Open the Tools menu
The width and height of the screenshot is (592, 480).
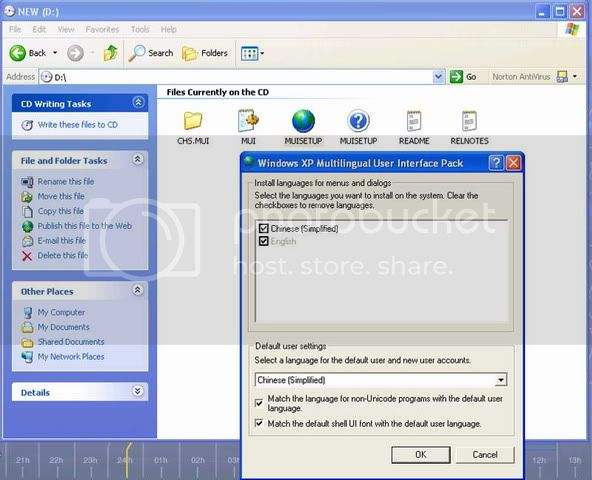point(140,29)
